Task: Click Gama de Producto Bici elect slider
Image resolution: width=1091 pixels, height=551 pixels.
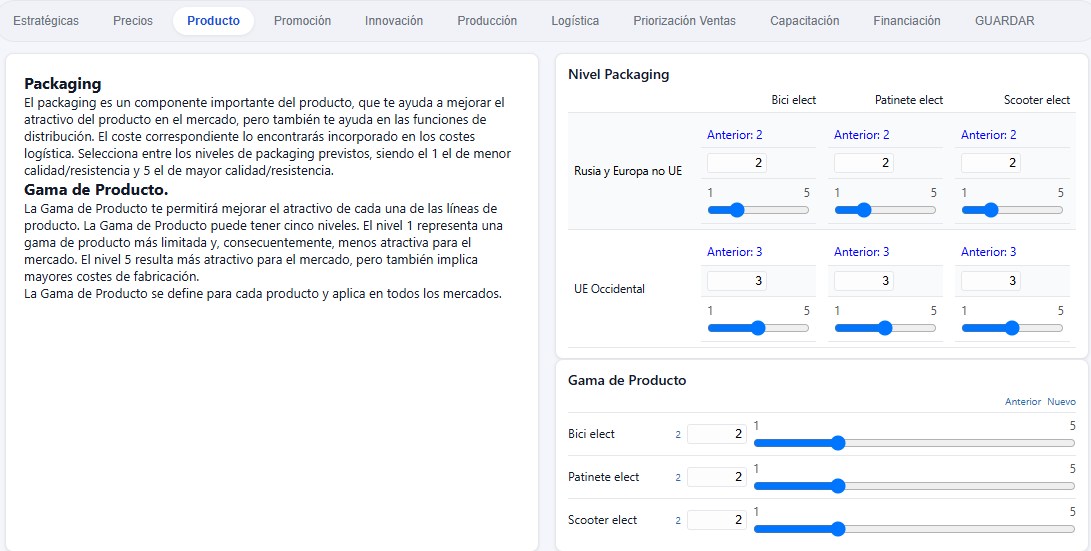Action: pos(914,443)
